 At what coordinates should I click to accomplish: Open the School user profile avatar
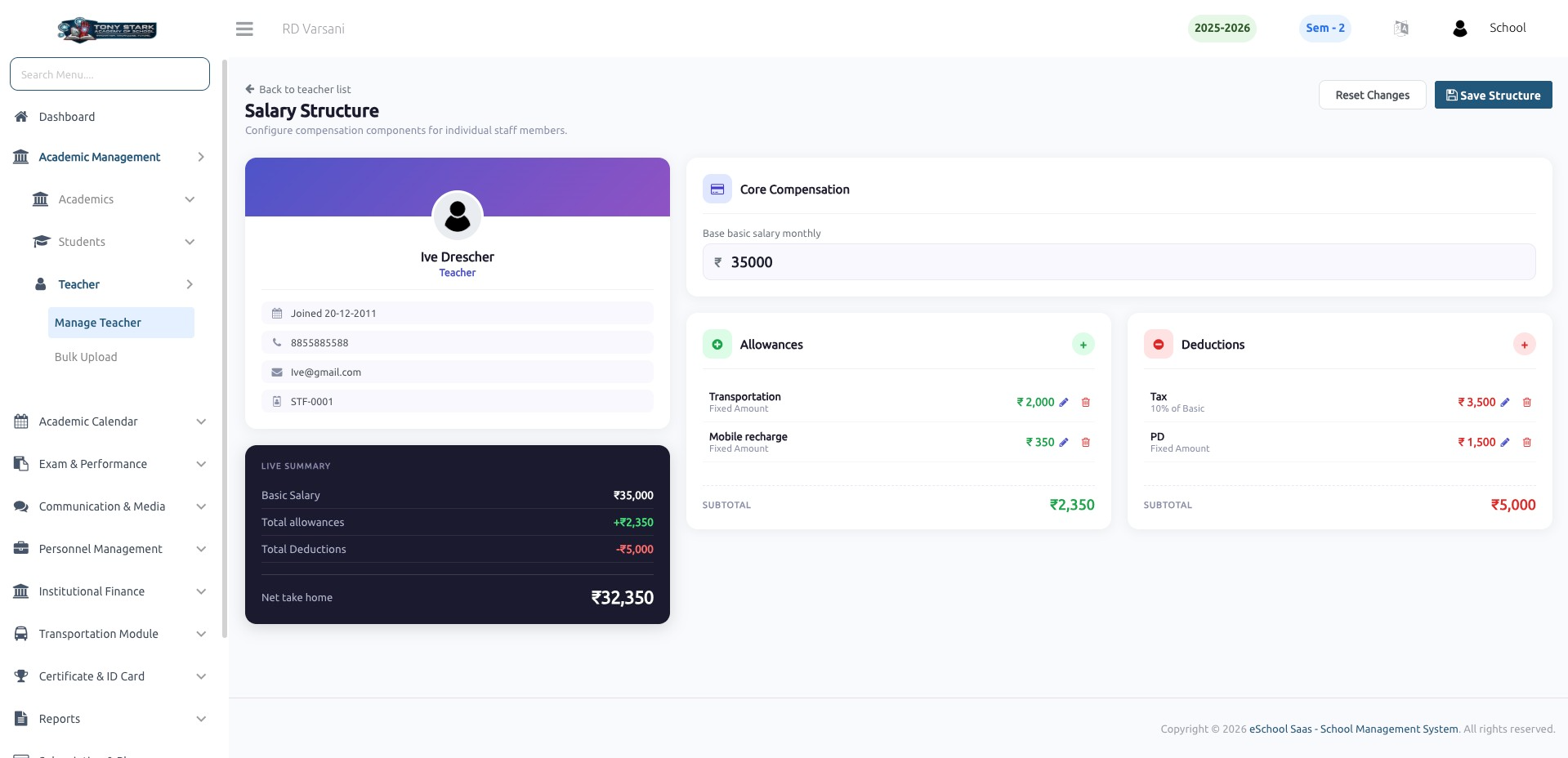pos(1460,29)
